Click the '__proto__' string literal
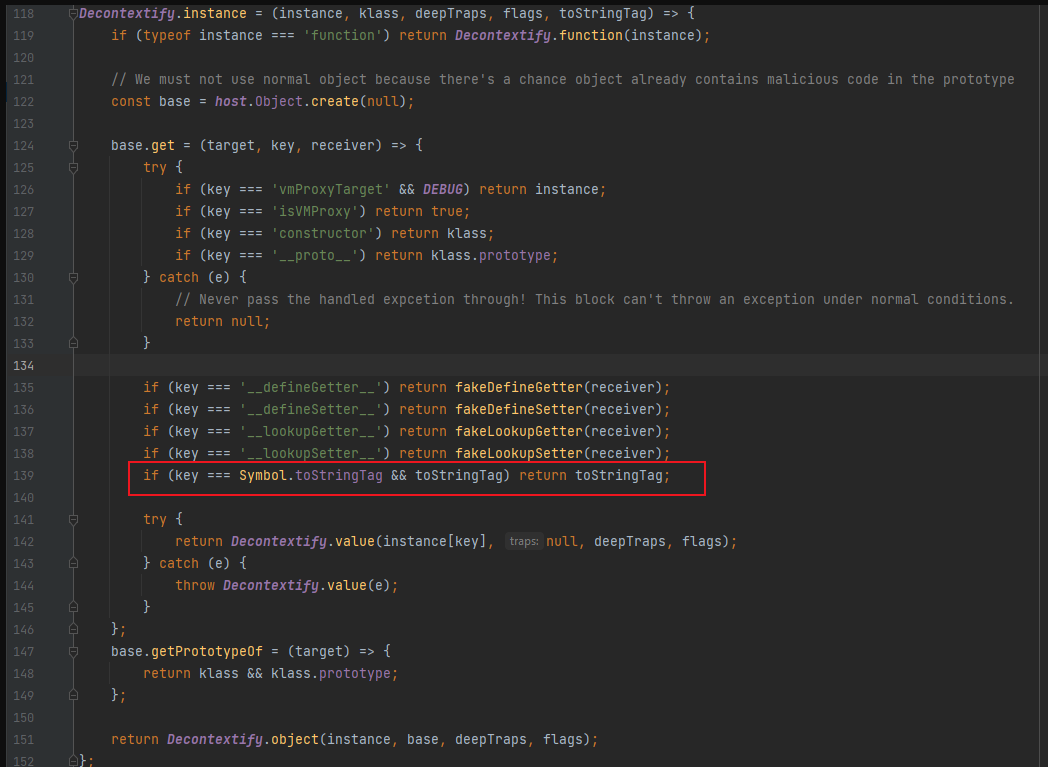 (x=315, y=256)
